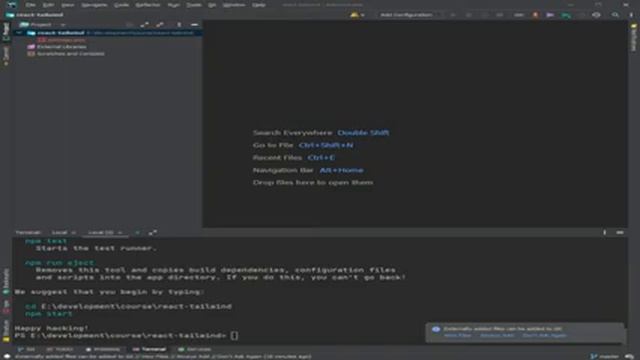Viewport: 640px width, 360px height.
Task: Close the Local (2) terminal tab
Action: tap(120, 233)
